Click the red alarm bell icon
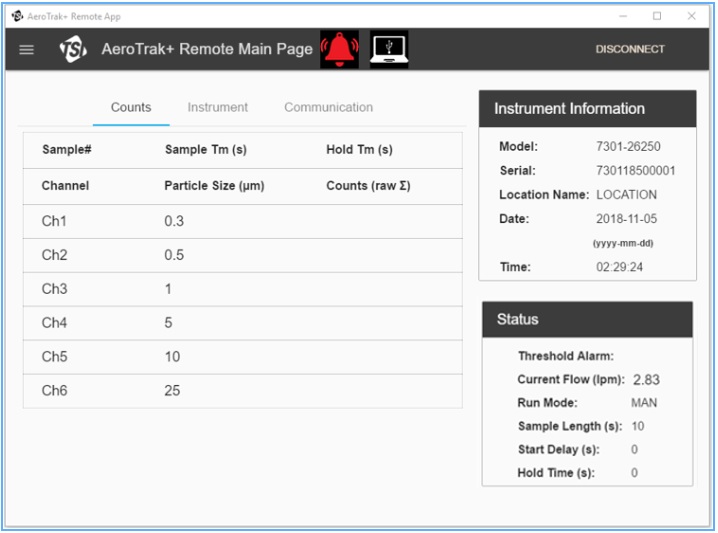The width and height of the screenshot is (718, 533). [x=339, y=49]
